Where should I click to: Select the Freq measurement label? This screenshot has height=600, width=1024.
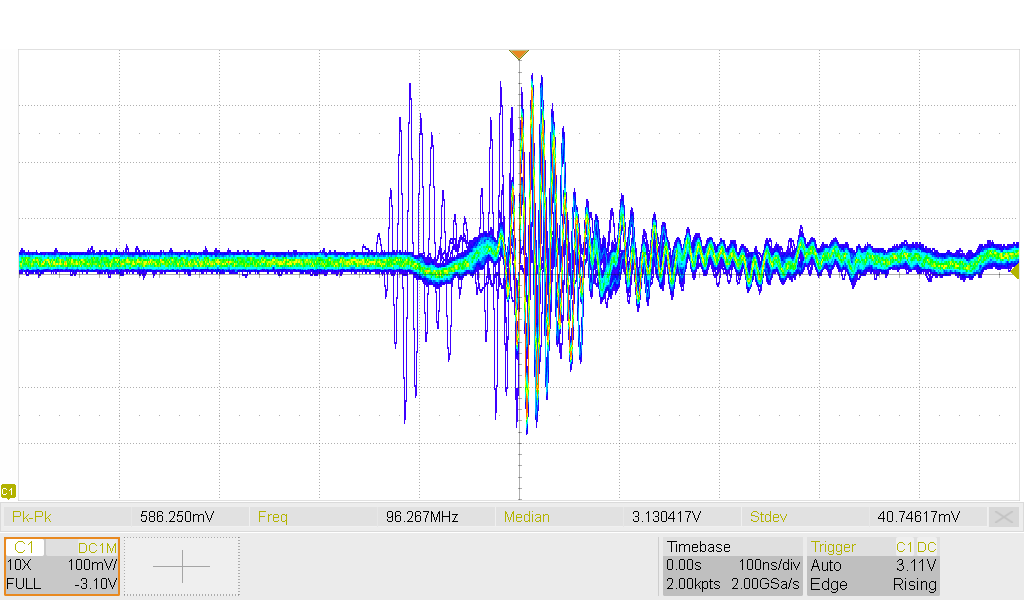272,517
